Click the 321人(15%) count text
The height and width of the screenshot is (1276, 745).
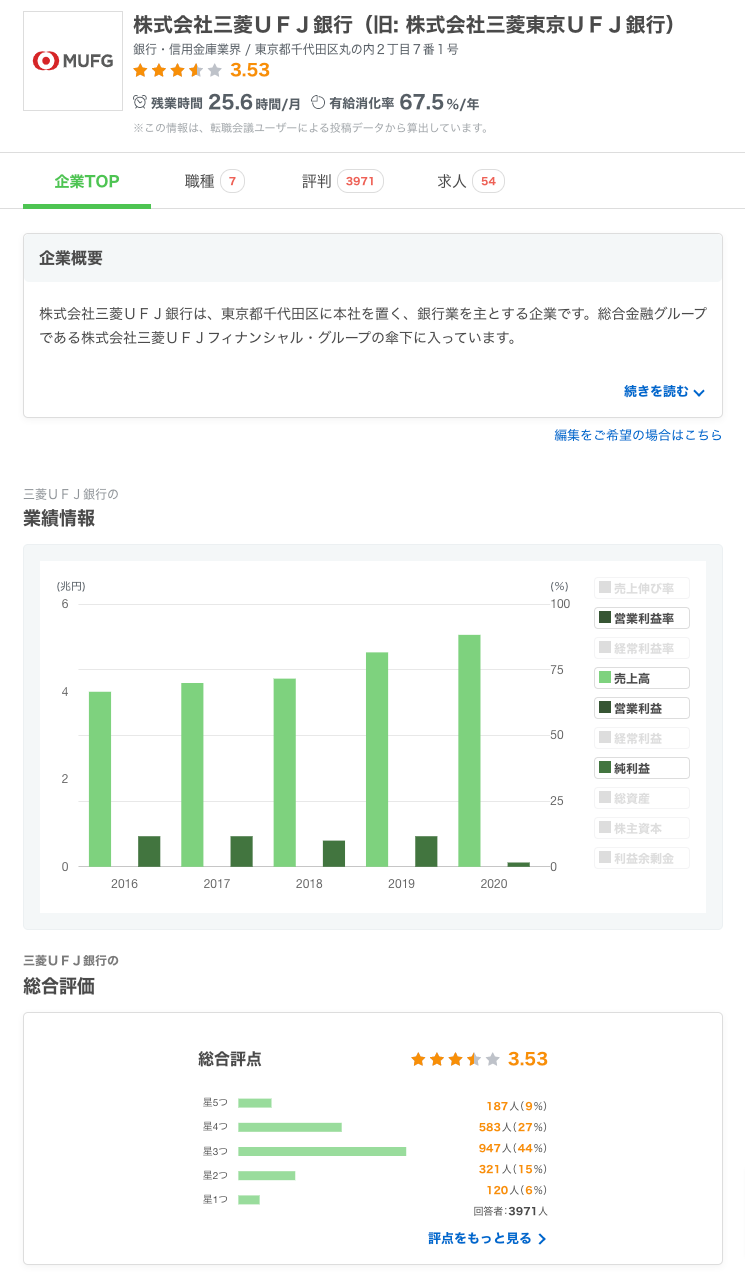click(x=513, y=1169)
